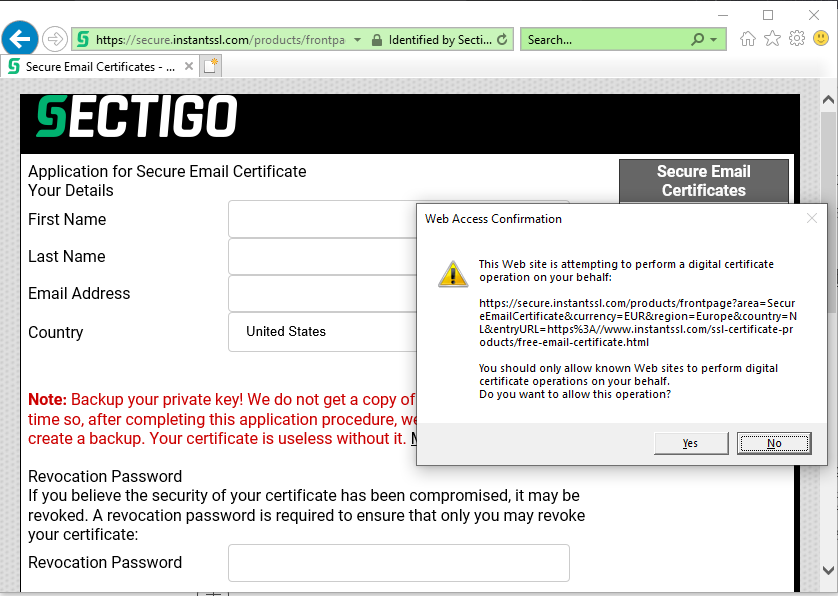Image resolution: width=838 pixels, height=596 pixels.
Task: Open the Home page icon
Action: coord(748,38)
